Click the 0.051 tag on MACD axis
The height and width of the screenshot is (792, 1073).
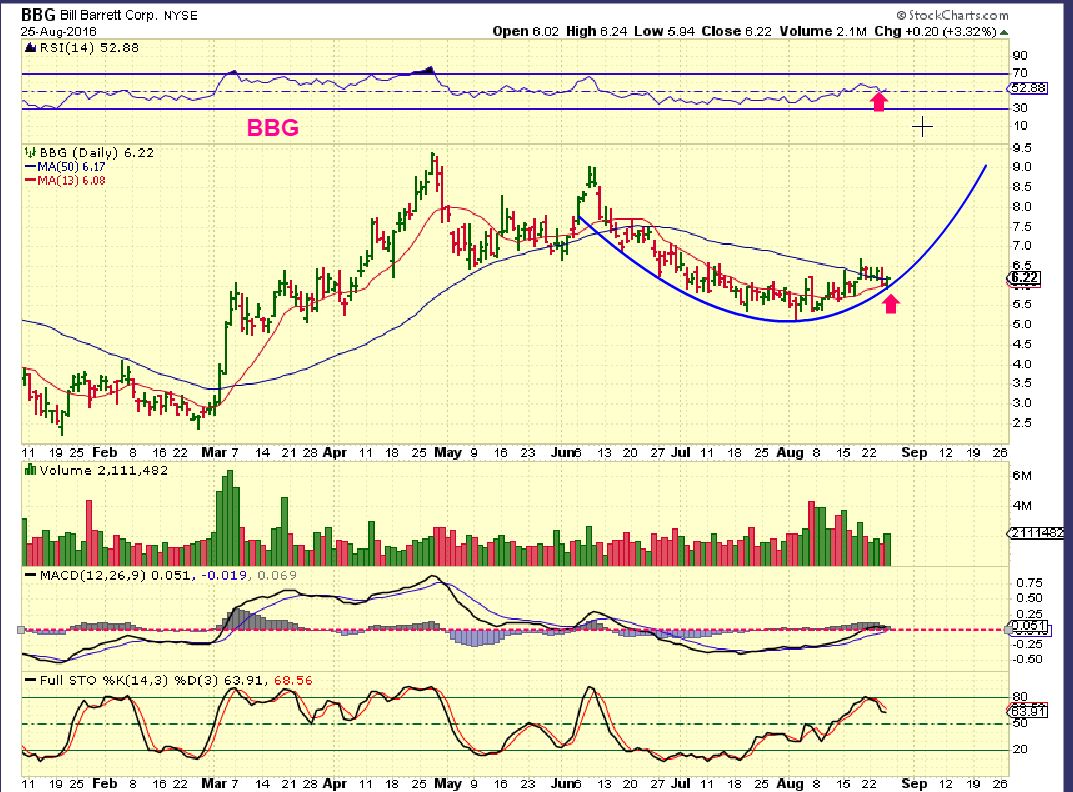[1028, 626]
